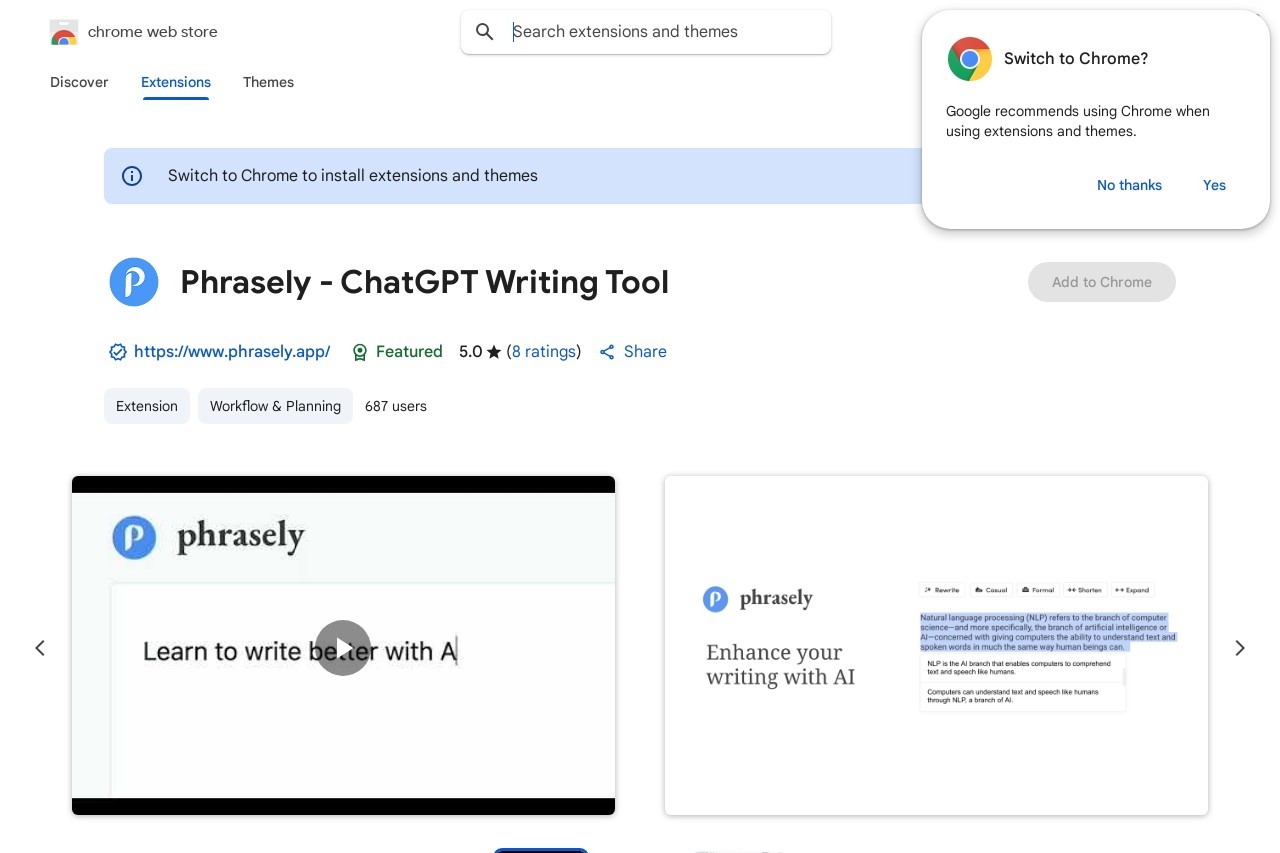Open the Discover tab
The width and height of the screenshot is (1280, 853).
[x=79, y=82]
